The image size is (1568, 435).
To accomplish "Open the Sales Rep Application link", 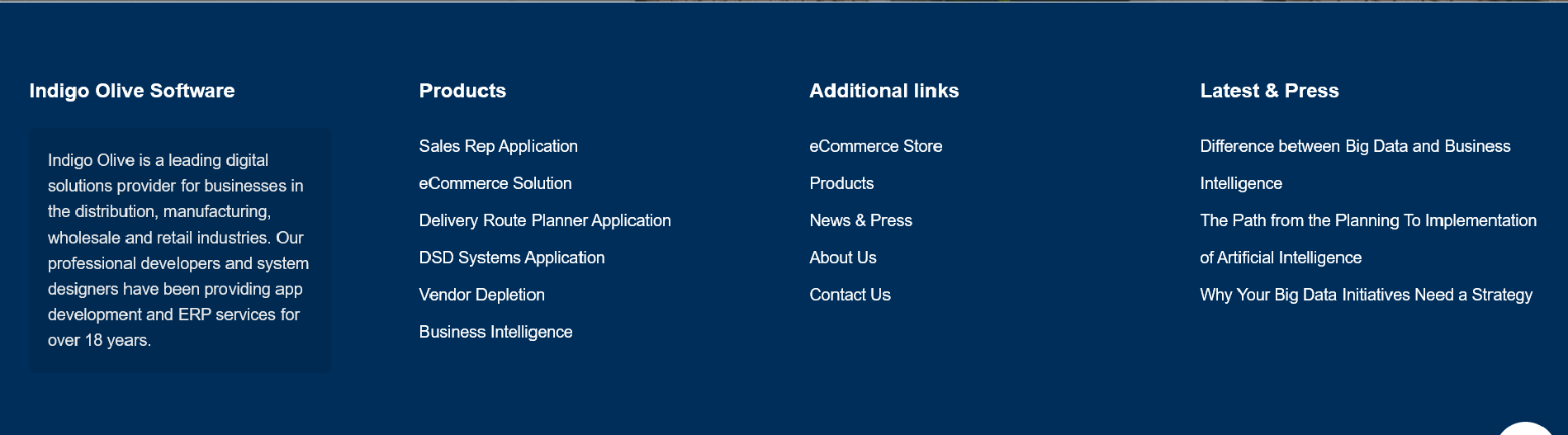I will [498, 146].
